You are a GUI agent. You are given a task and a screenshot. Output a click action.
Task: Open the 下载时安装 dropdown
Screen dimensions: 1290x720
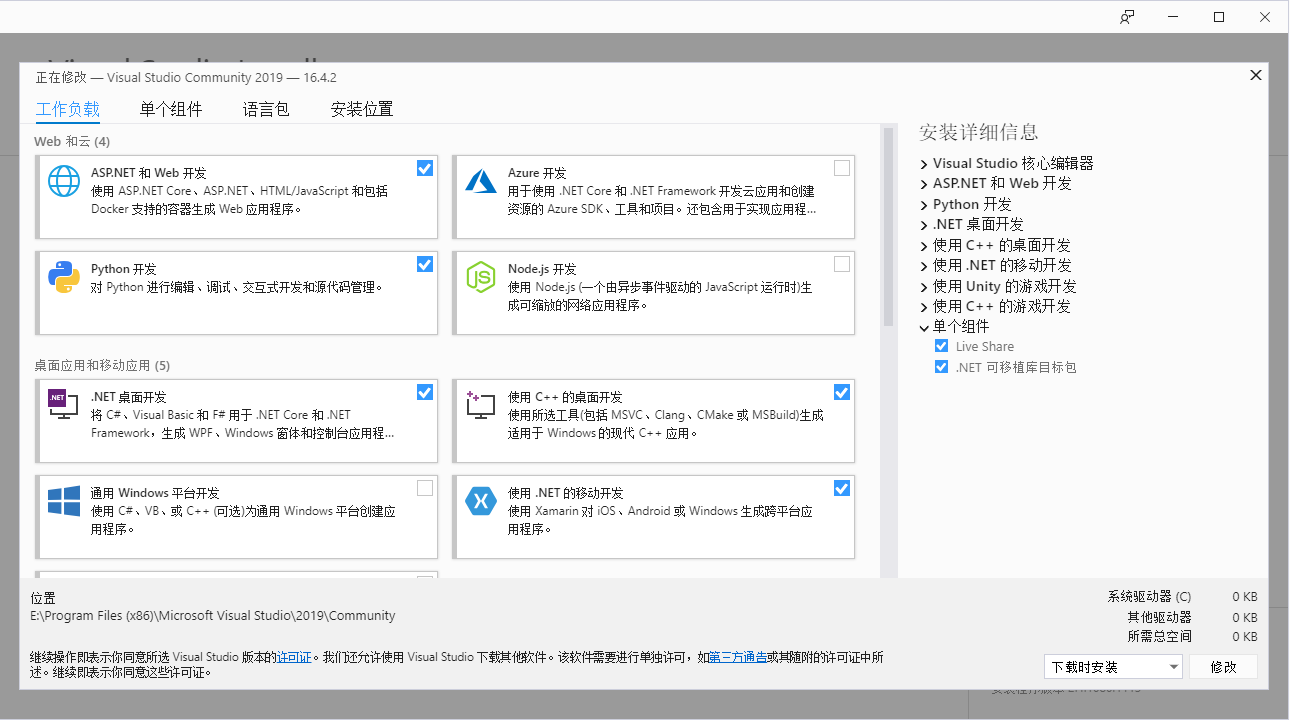[x=1113, y=666]
